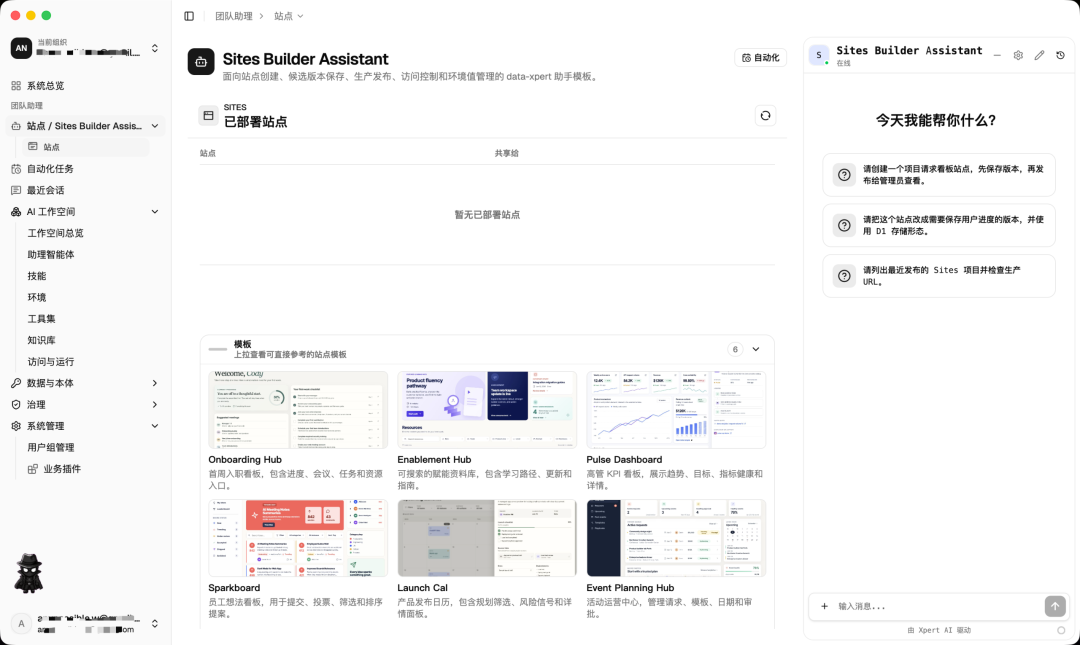The image size is (1080, 645).
Task: Refresh the deployed sites list
Action: [765, 116]
